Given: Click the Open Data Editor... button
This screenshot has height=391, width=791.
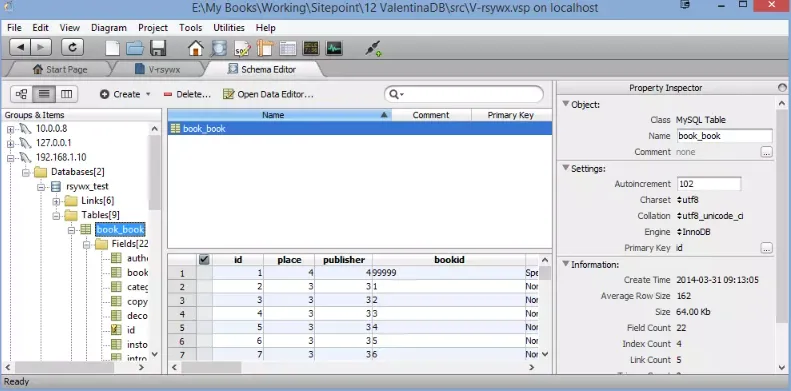Looking at the screenshot, I should click(268, 94).
